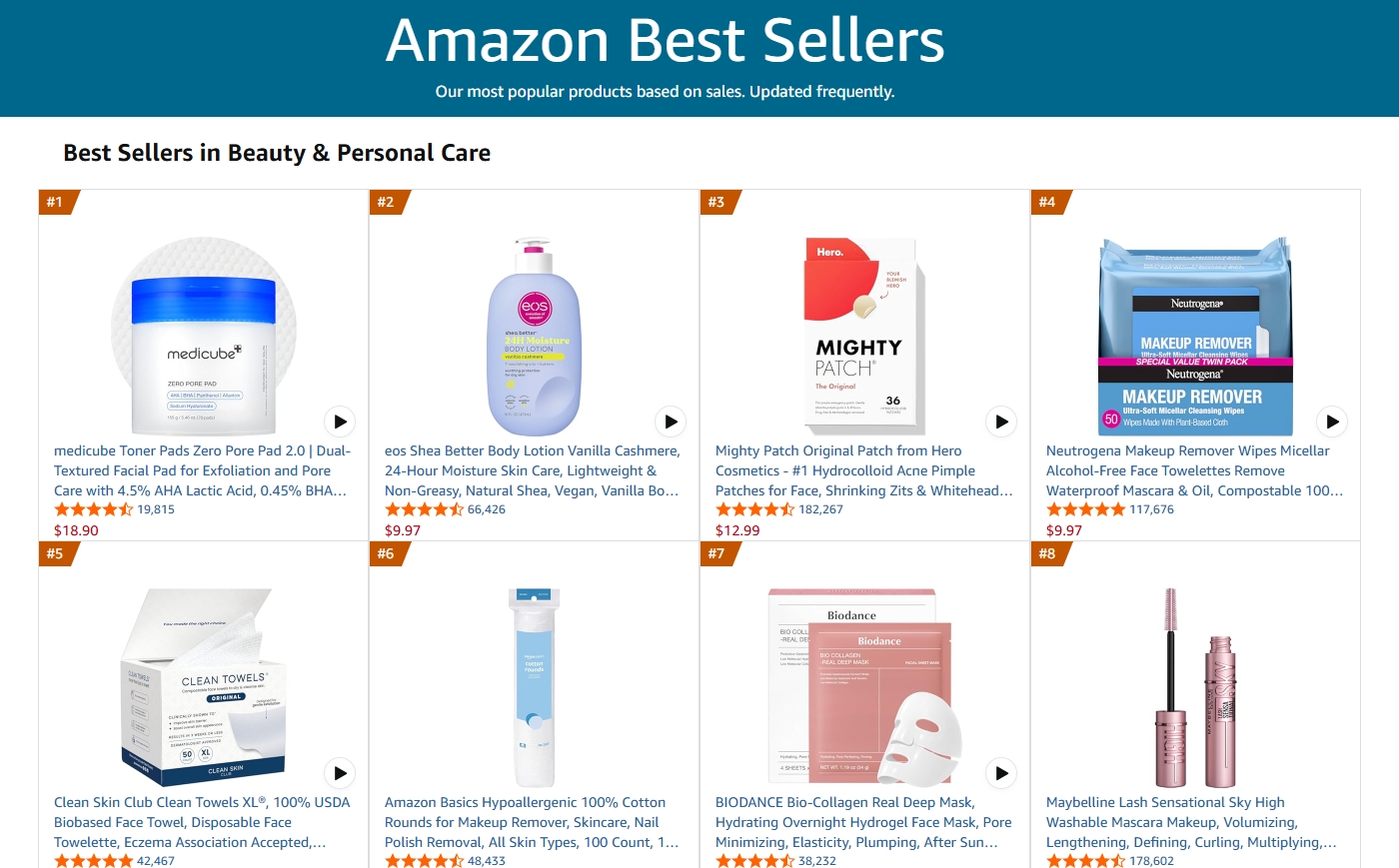Play the Mighty Patch product video
Viewport: 1399px width, 868px height.
(x=1001, y=422)
